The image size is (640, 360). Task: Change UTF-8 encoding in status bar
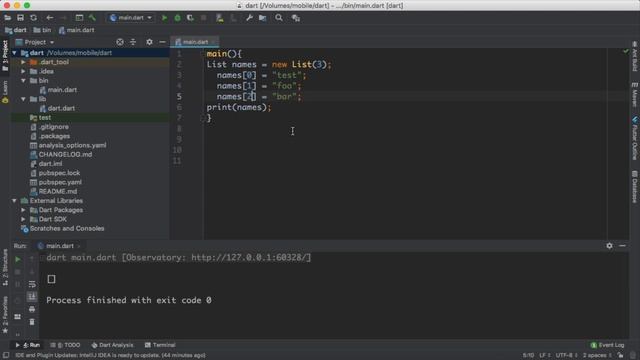coord(567,356)
